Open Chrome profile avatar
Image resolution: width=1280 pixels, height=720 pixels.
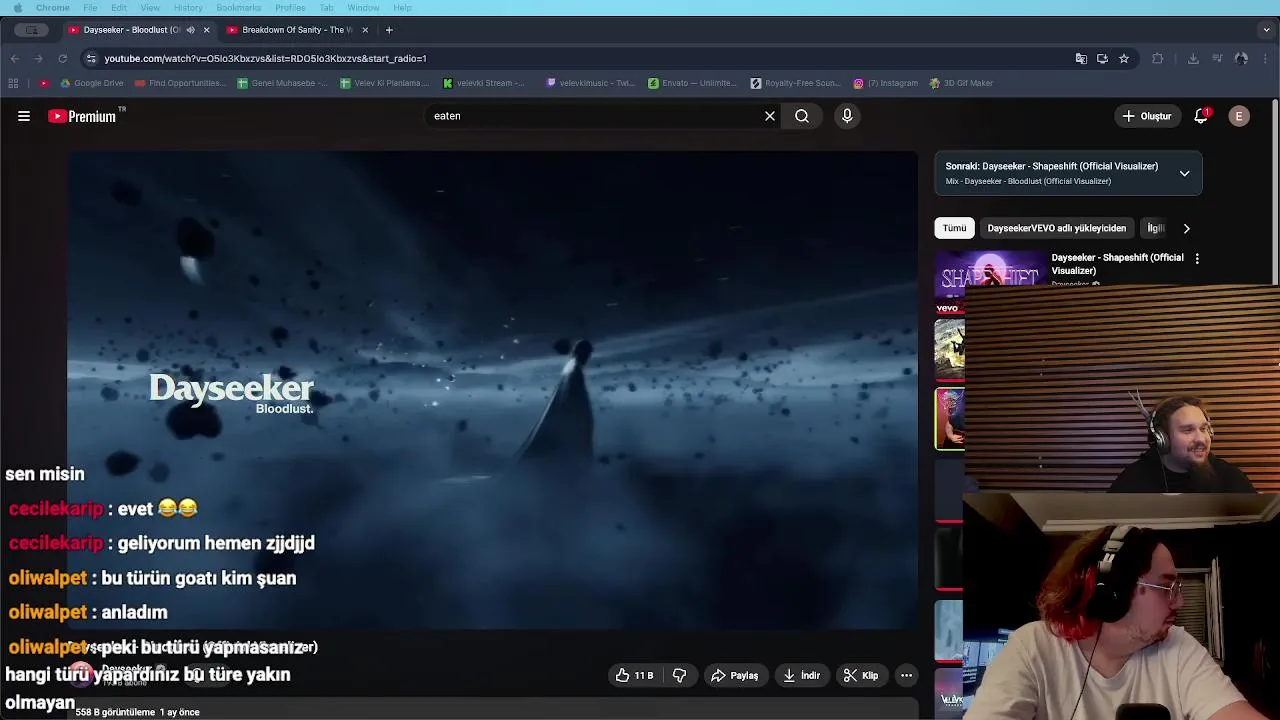pos(1241,58)
